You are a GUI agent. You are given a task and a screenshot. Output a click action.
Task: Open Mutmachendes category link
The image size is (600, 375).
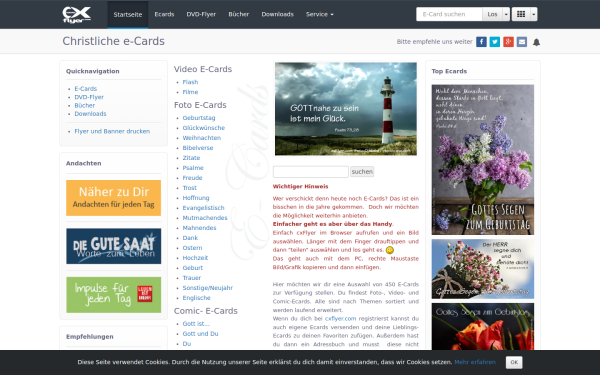205,218
